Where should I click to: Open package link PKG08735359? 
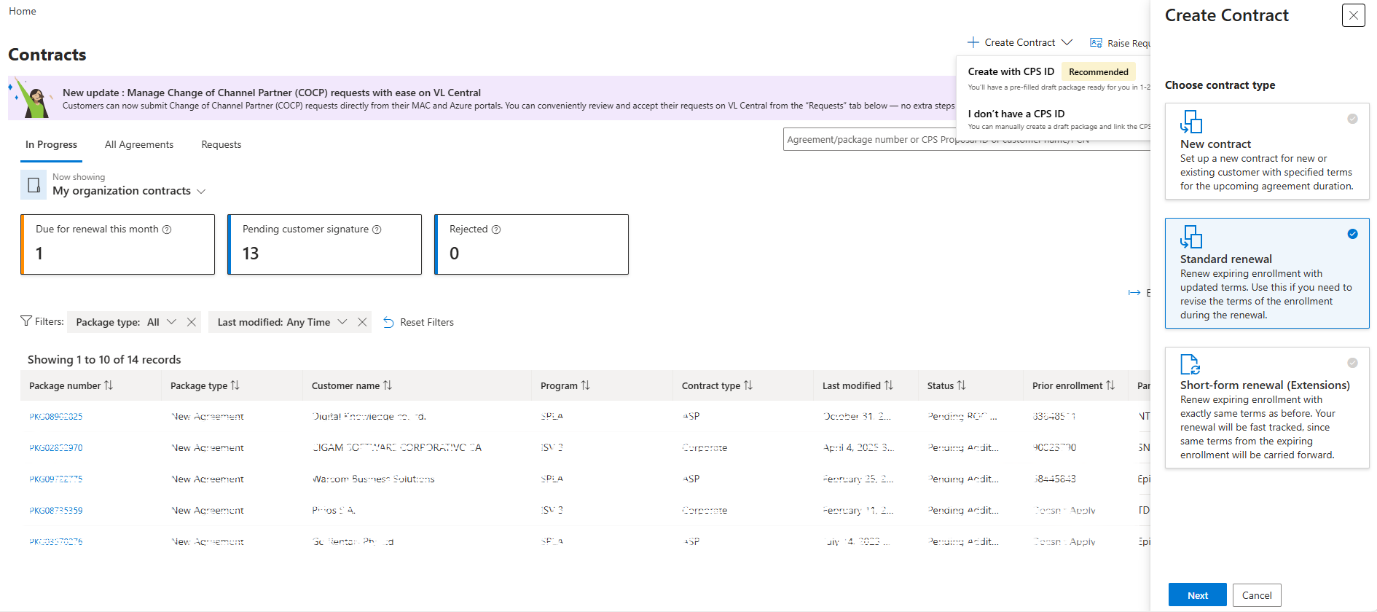coord(56,510)
